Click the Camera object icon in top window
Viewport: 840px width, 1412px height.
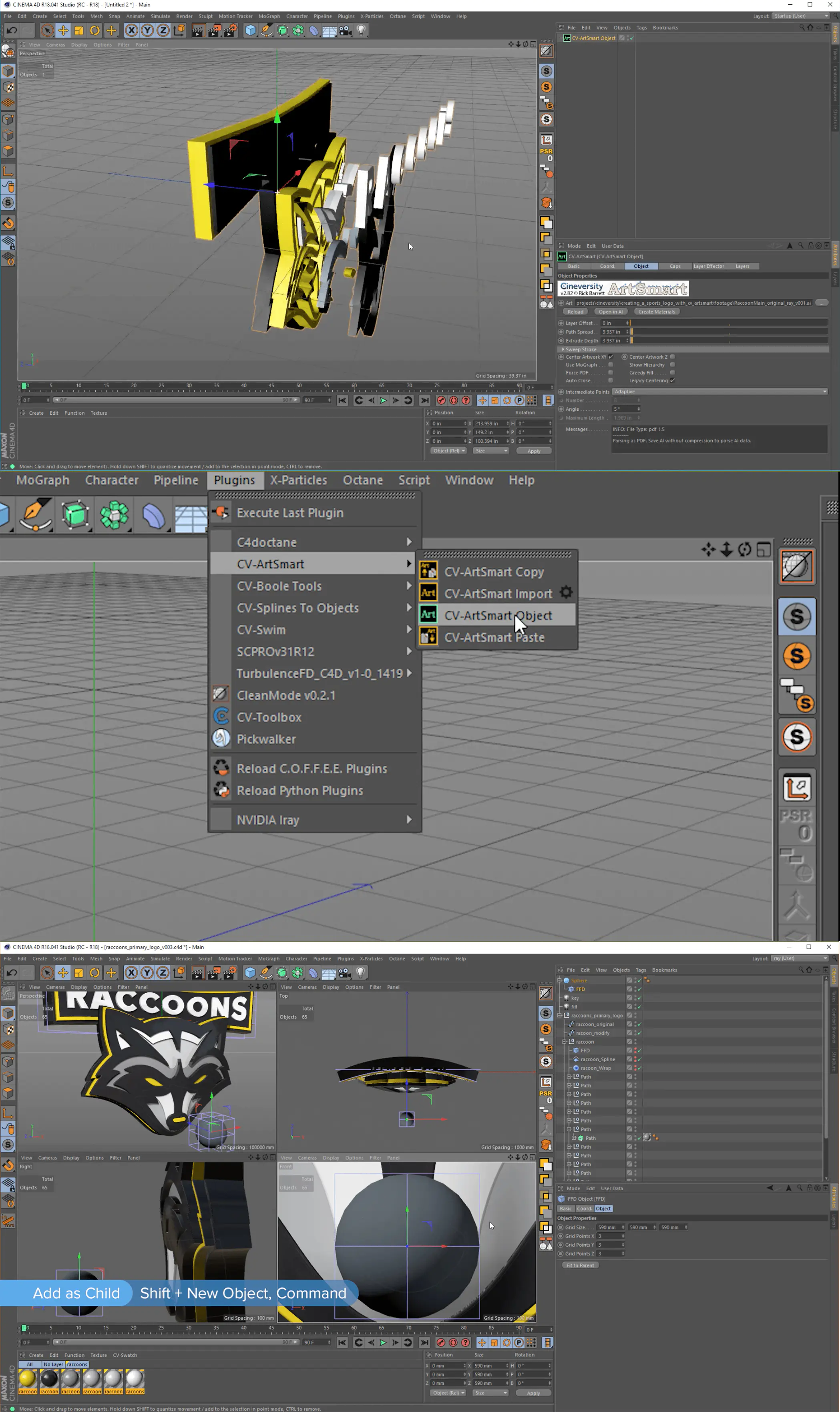pos(345,30)
